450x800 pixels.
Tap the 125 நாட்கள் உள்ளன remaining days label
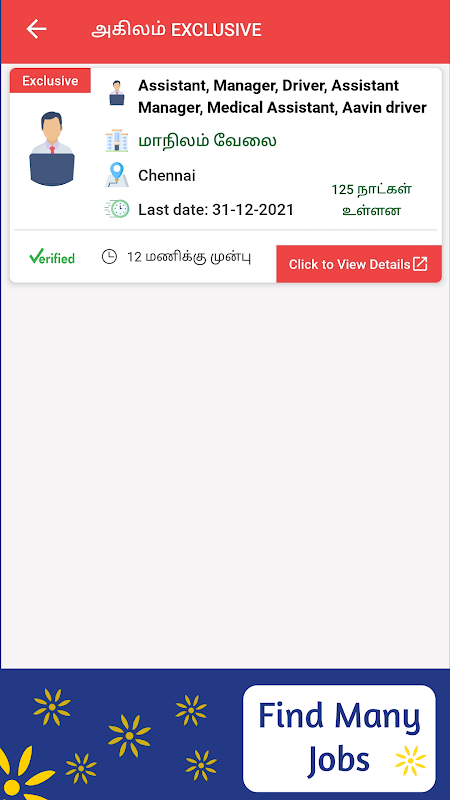pyautogui.click(x=371, y=200)
